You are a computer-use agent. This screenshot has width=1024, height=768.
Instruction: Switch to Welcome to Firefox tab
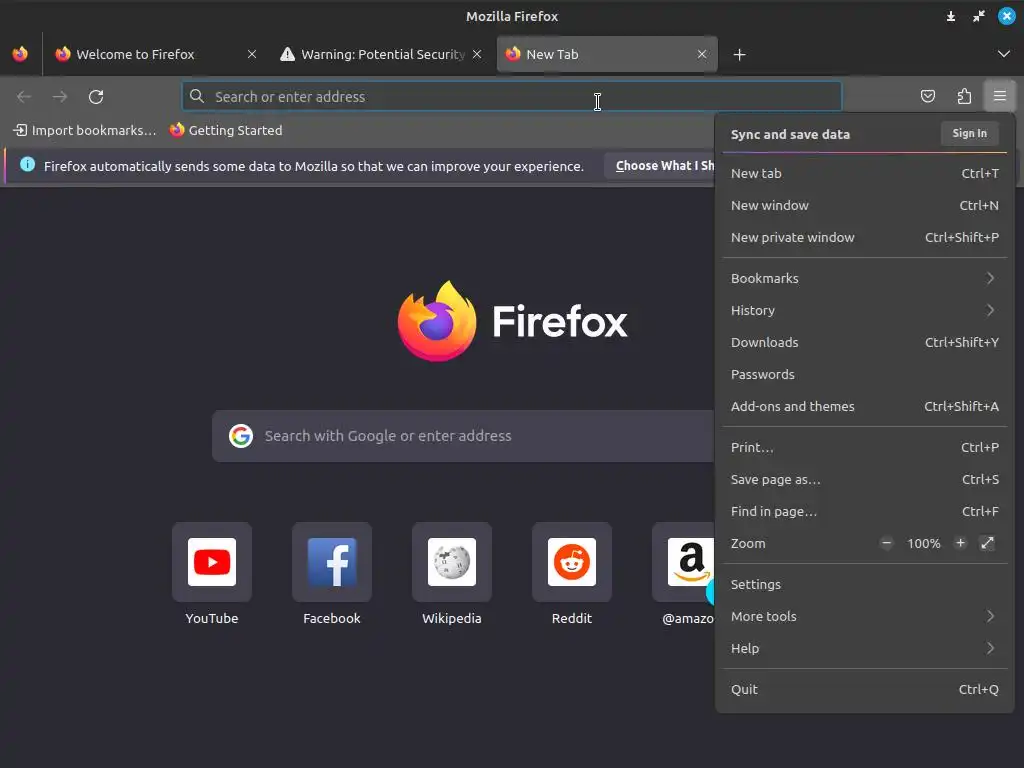point(155,54)
